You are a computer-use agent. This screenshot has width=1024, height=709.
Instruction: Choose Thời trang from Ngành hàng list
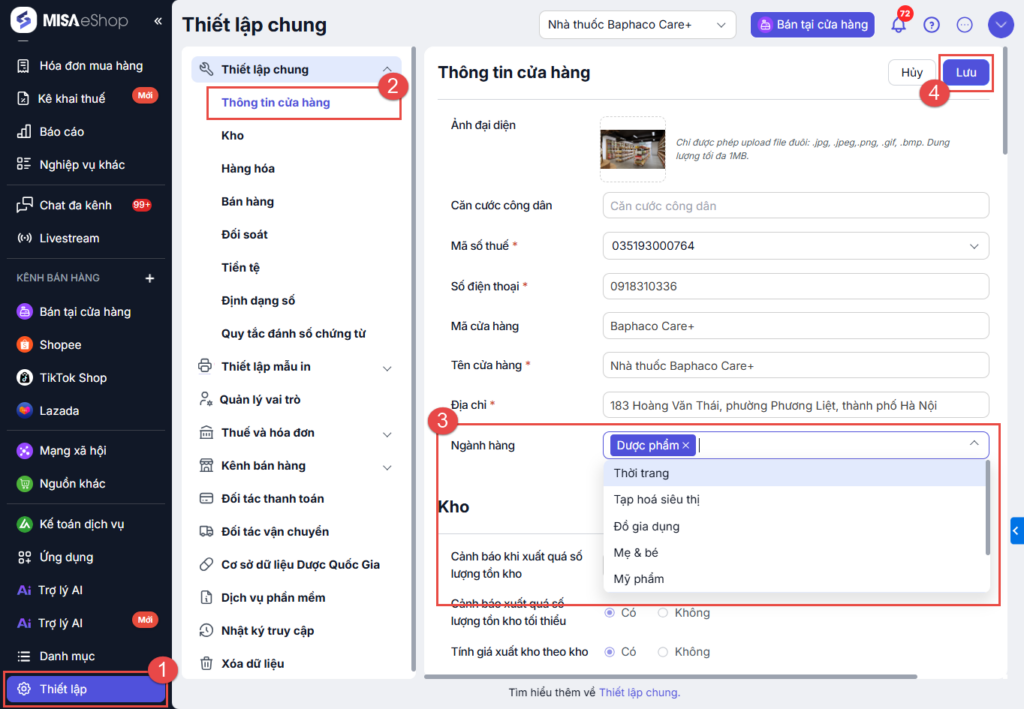click(x=794, y=473)
